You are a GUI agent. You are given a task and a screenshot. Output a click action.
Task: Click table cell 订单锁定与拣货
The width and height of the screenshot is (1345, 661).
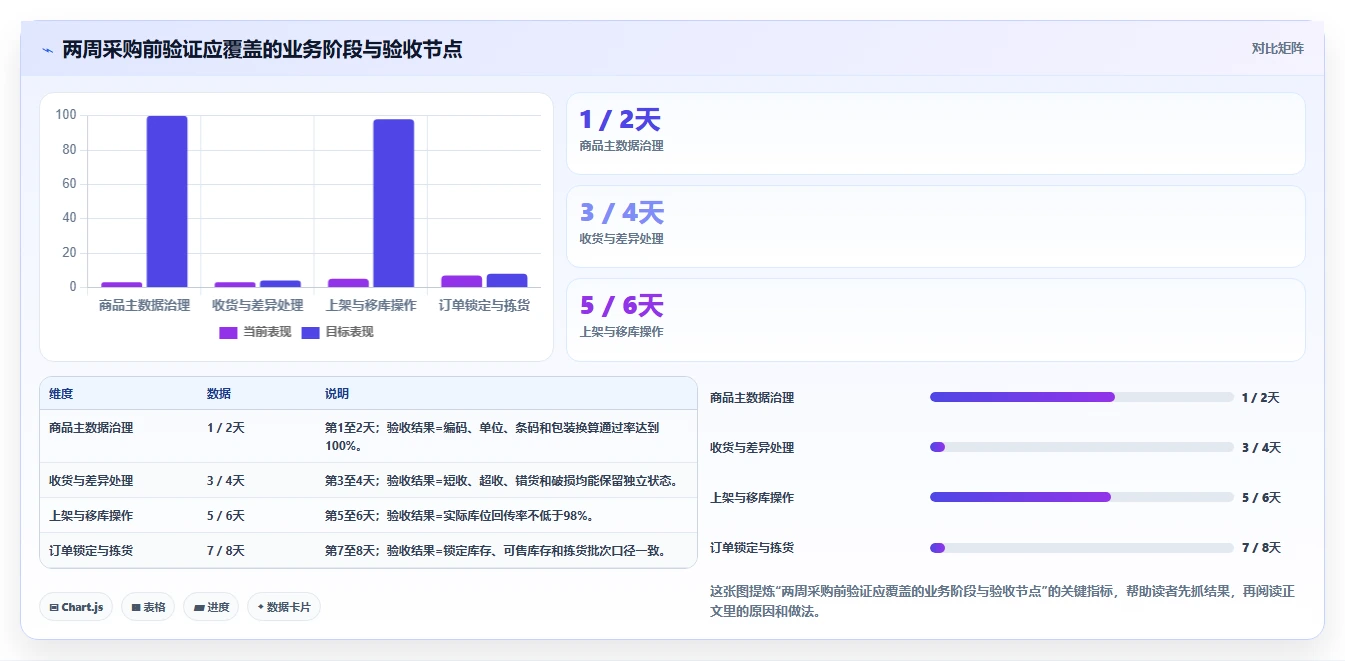(x=91, y=550)
